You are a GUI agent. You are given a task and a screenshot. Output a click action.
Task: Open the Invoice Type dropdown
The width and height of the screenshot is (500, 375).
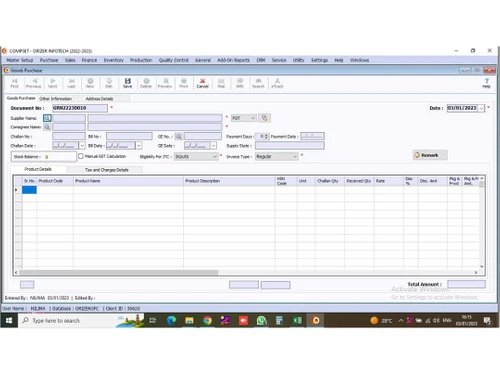pyautogui.click(x=277, y=156)
